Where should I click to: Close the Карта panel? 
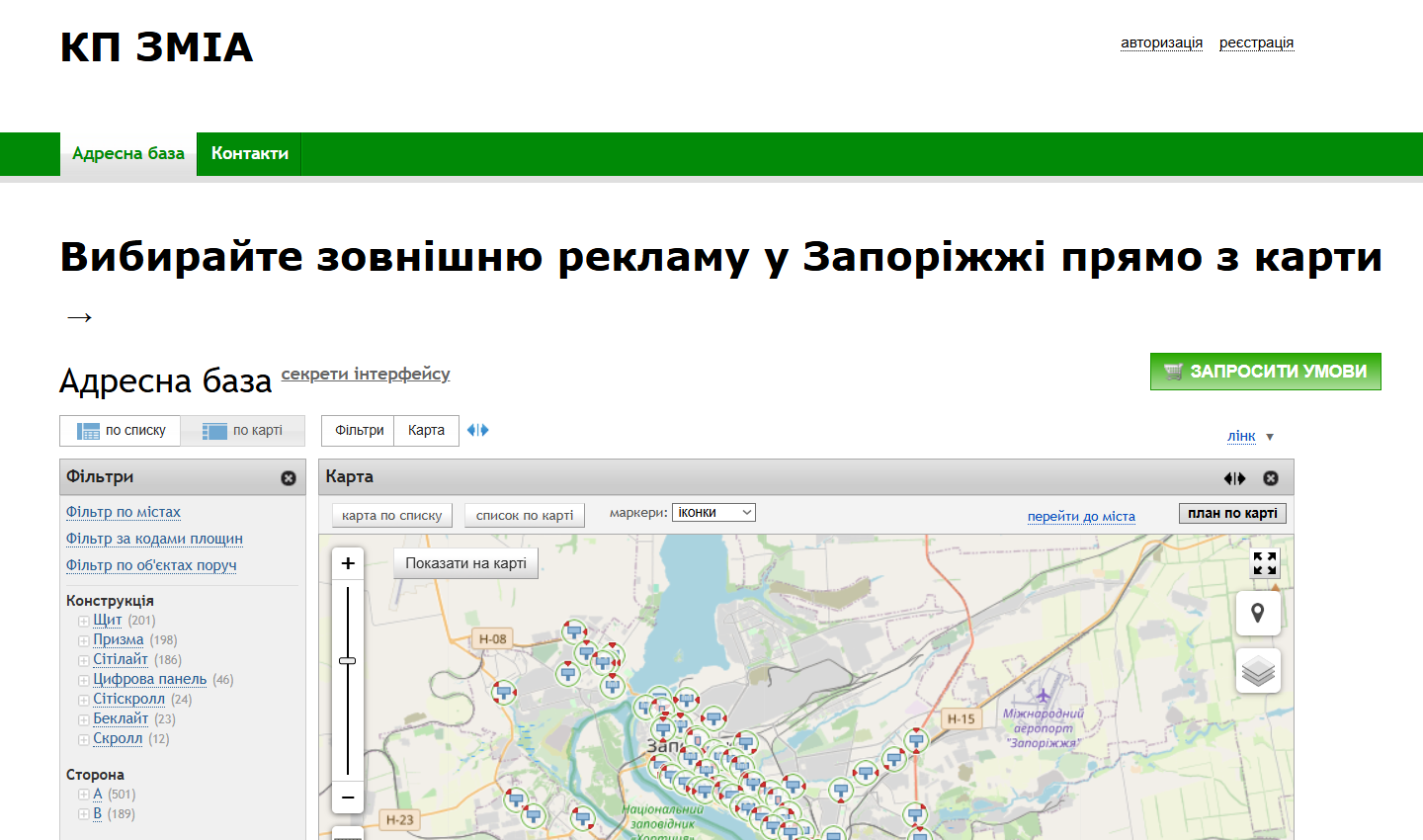(x=1271, y=478)
